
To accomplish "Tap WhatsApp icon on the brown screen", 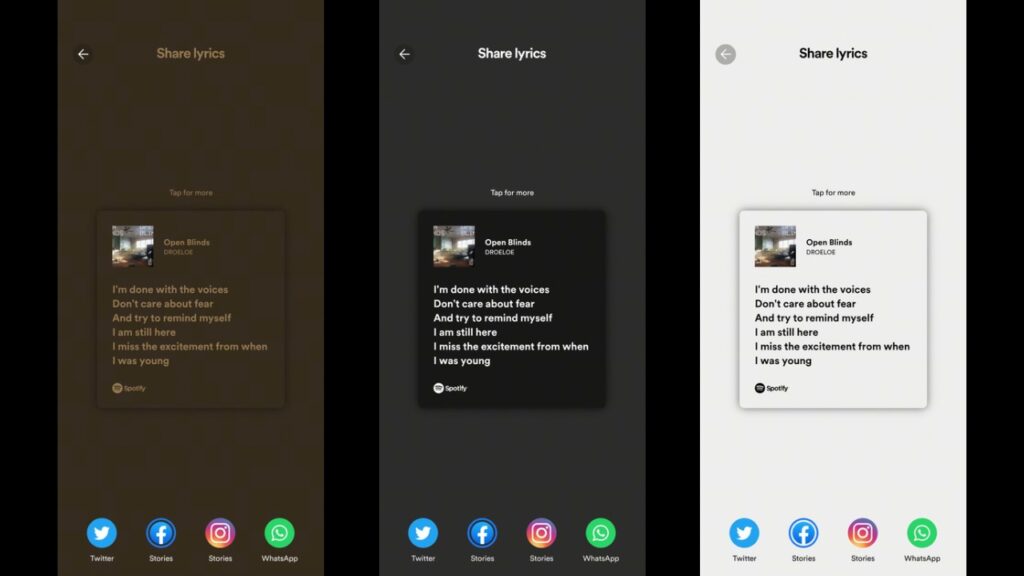I will coord(279,533).
